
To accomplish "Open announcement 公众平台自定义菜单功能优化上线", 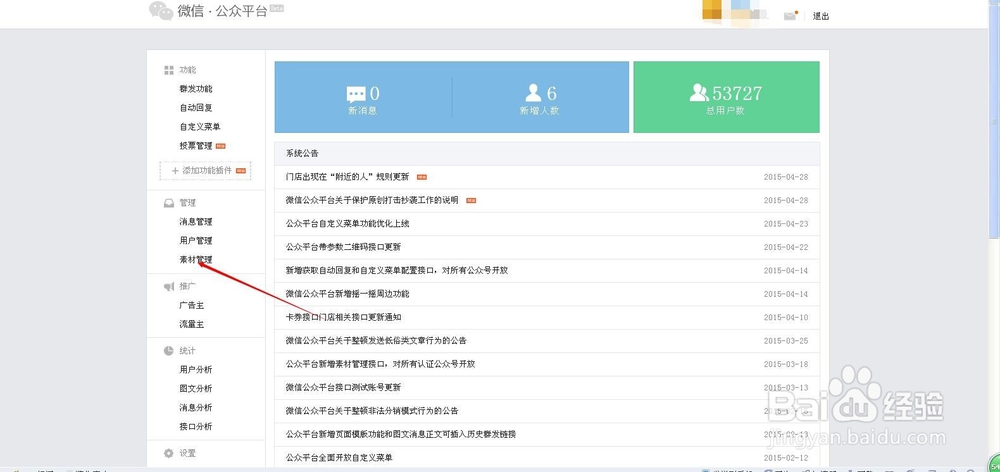I will click(347, 224).
